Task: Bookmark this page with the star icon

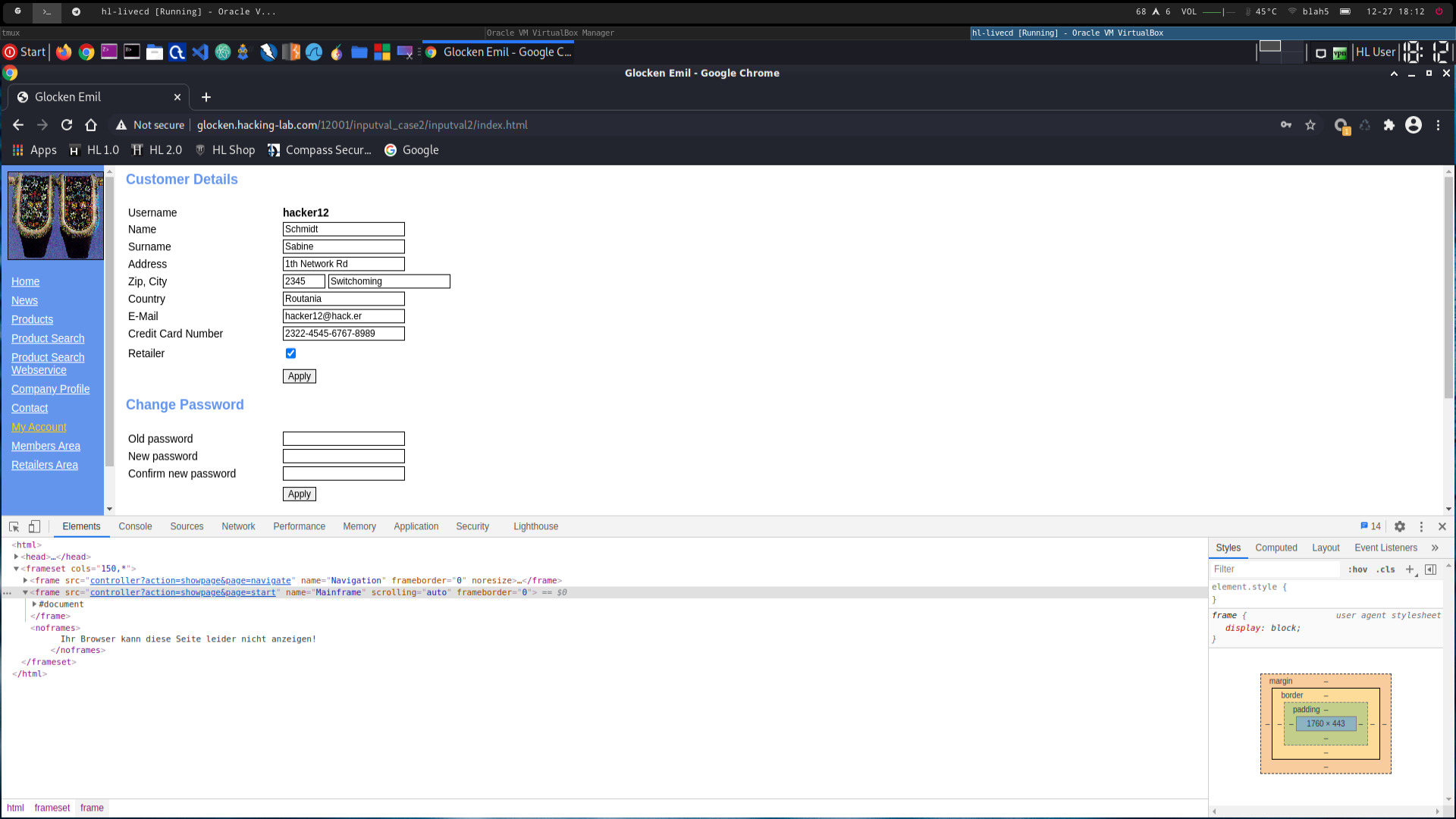Action: click(x=1310, y=125)
